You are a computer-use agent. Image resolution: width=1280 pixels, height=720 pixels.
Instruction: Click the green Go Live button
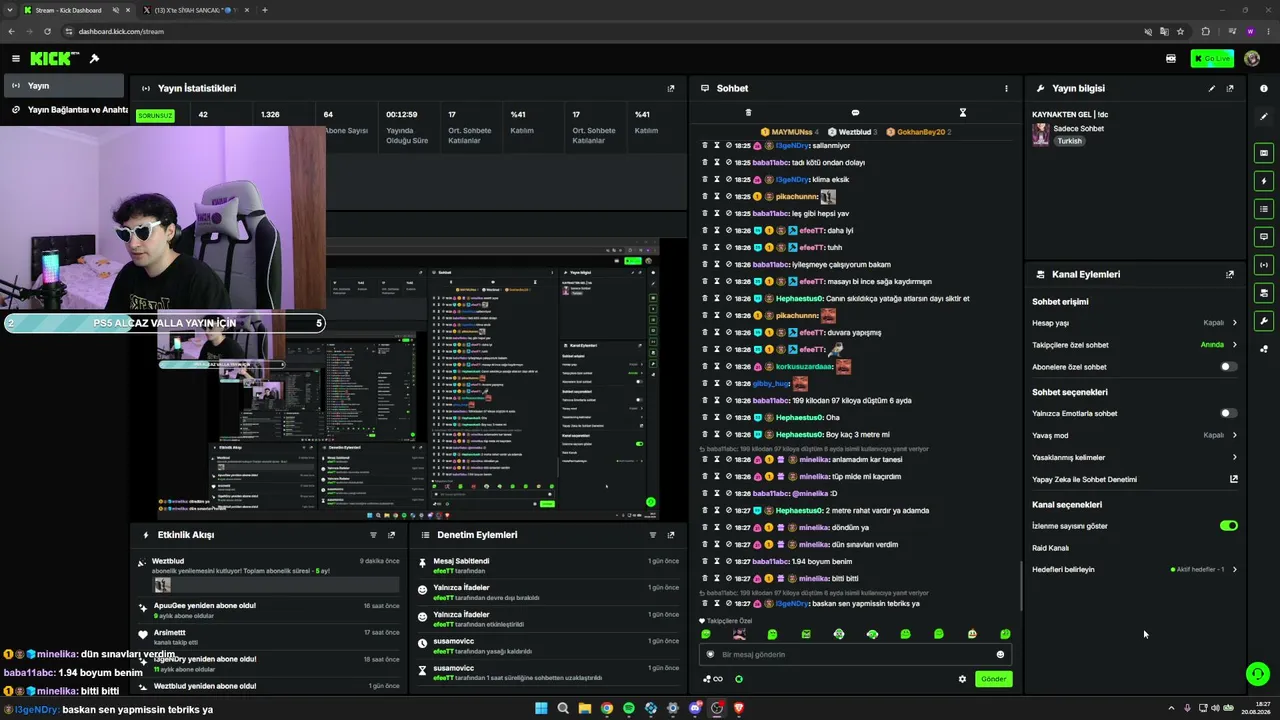1212,59
